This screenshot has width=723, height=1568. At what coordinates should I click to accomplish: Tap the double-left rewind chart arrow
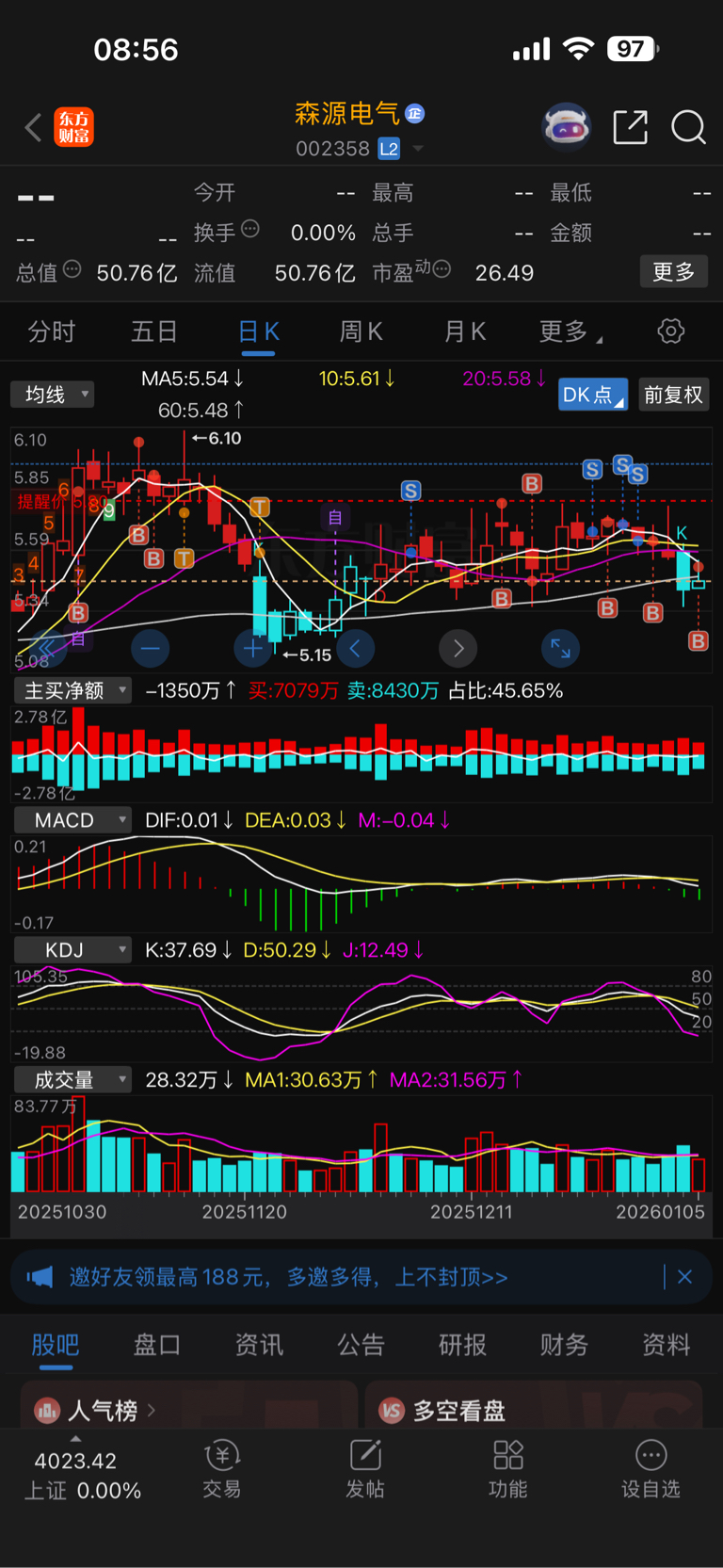46,648
